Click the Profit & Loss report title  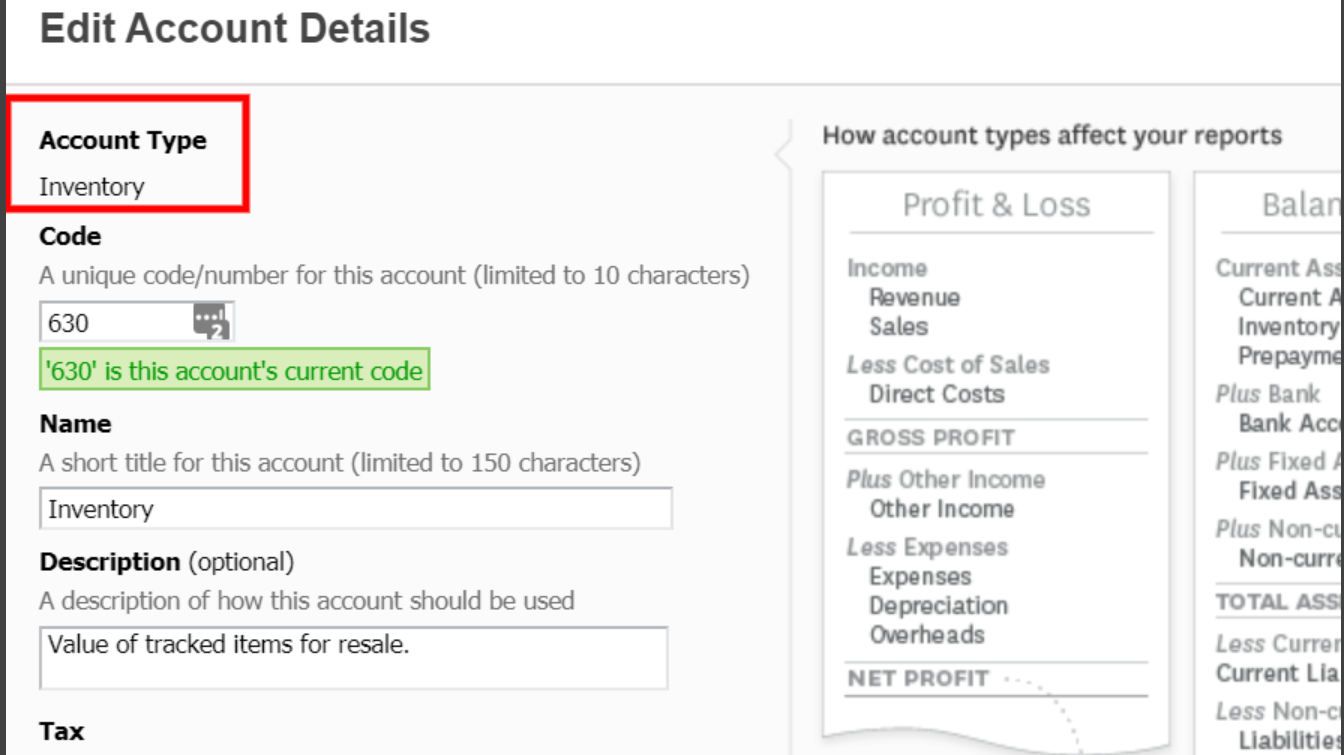tap(996, 205)
